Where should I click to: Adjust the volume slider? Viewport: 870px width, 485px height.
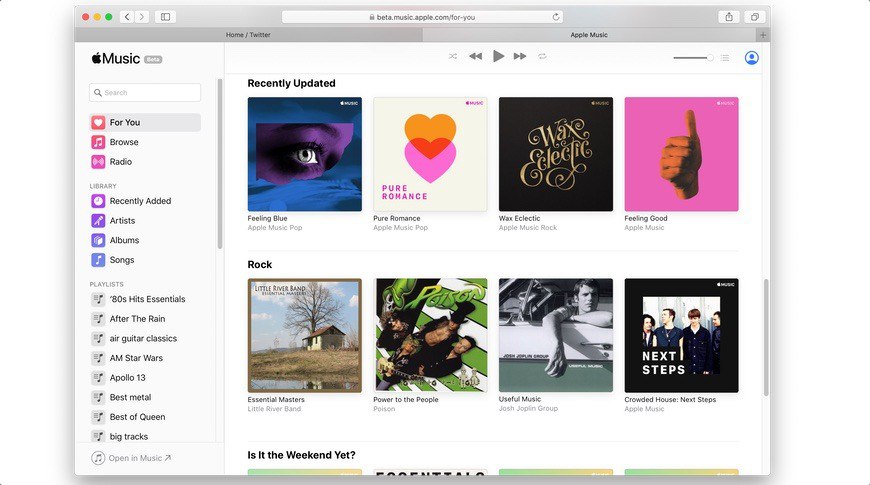click(x=693, y=58)
